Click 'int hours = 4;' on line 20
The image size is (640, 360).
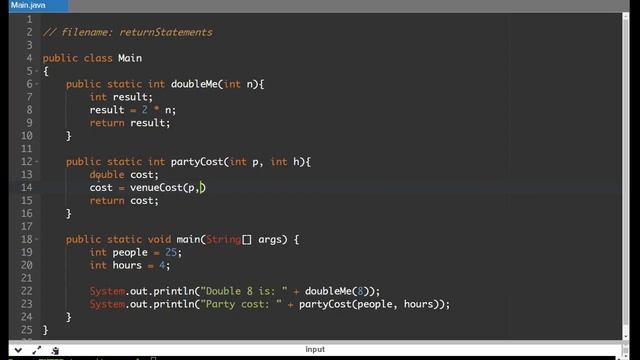(x=130, y=265)
